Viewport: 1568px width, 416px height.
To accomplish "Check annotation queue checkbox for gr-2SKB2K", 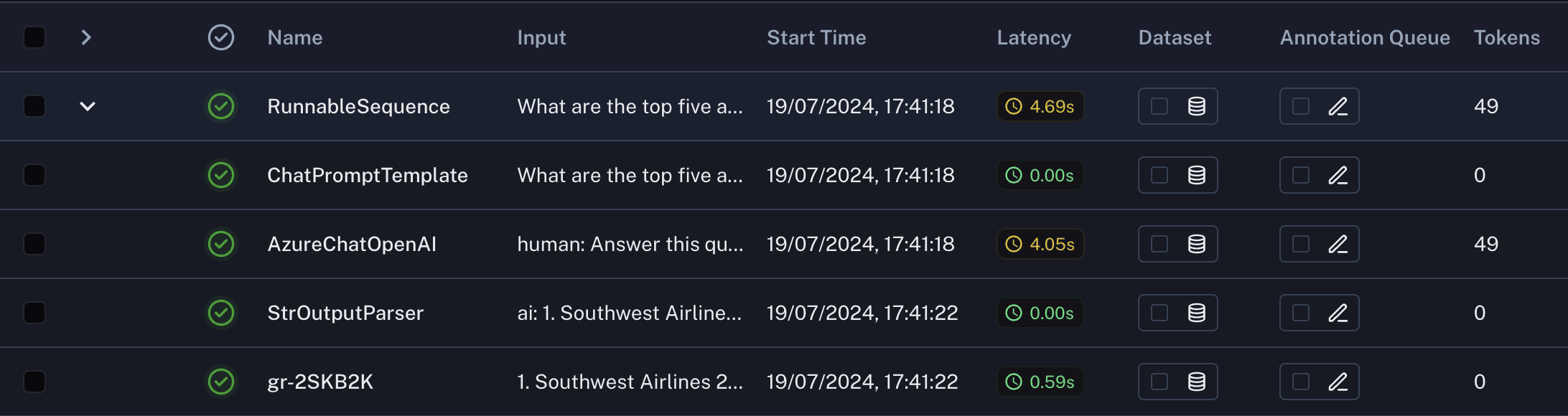I will coord(1301,382).
